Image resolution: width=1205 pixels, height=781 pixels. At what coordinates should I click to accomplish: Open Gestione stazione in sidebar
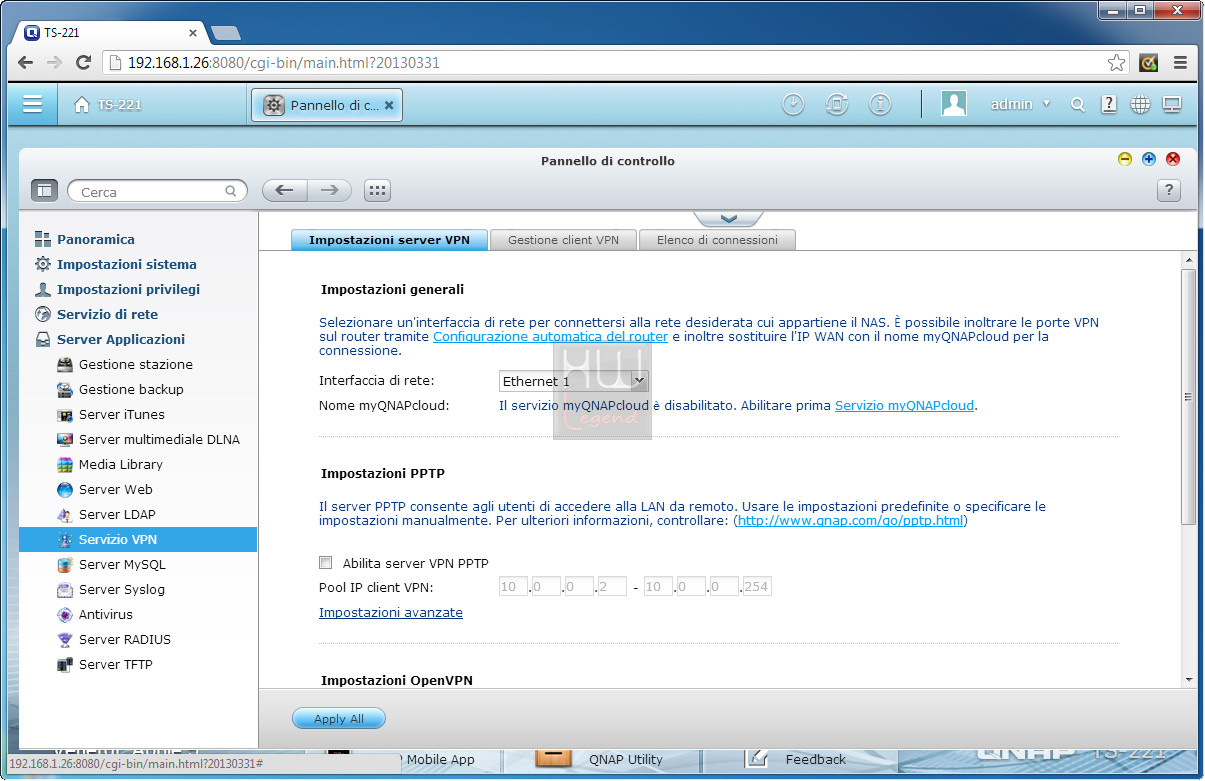click(x=138, y=365)
